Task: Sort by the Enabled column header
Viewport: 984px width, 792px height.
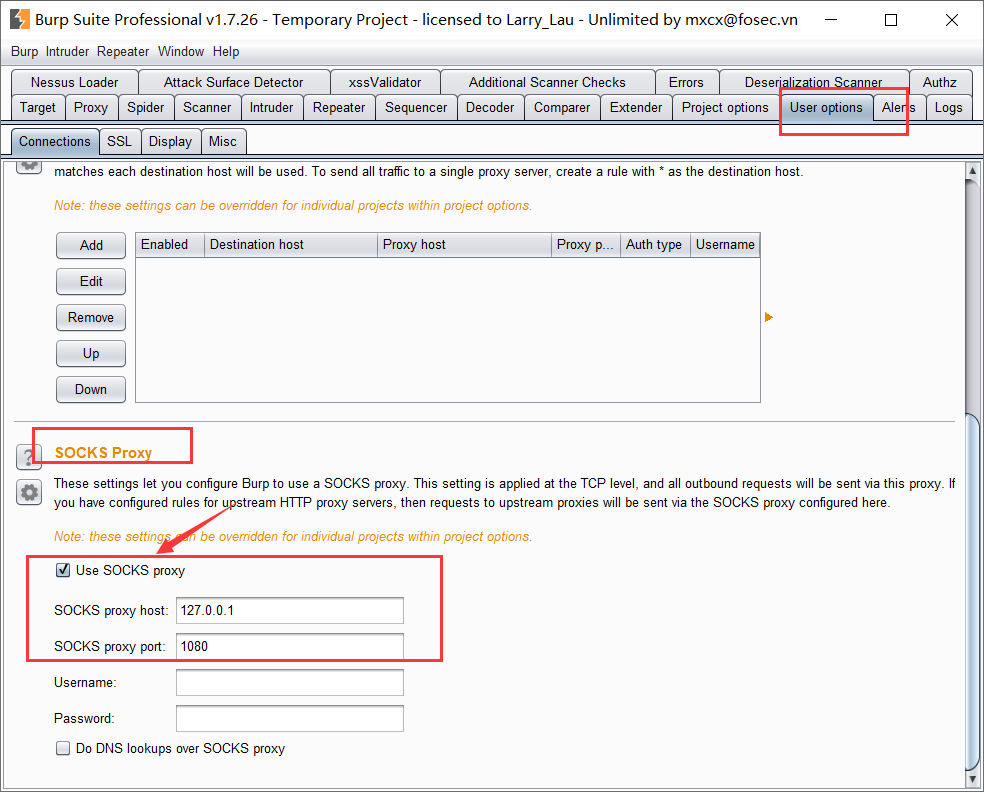Action: [170, 245]
